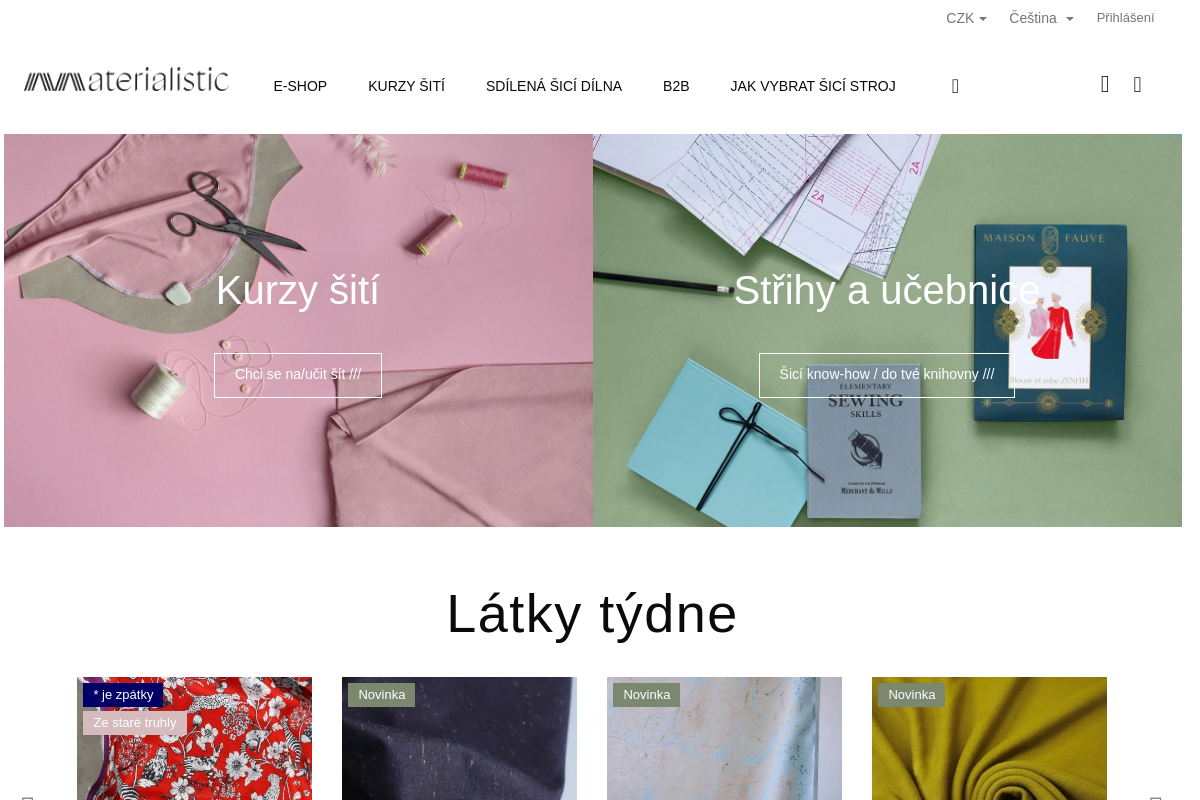The image size is (1200, 800).
Task: Select SDÍLENÁ ŠICÍ DÍLNA menu item
Action: point(554,86)
